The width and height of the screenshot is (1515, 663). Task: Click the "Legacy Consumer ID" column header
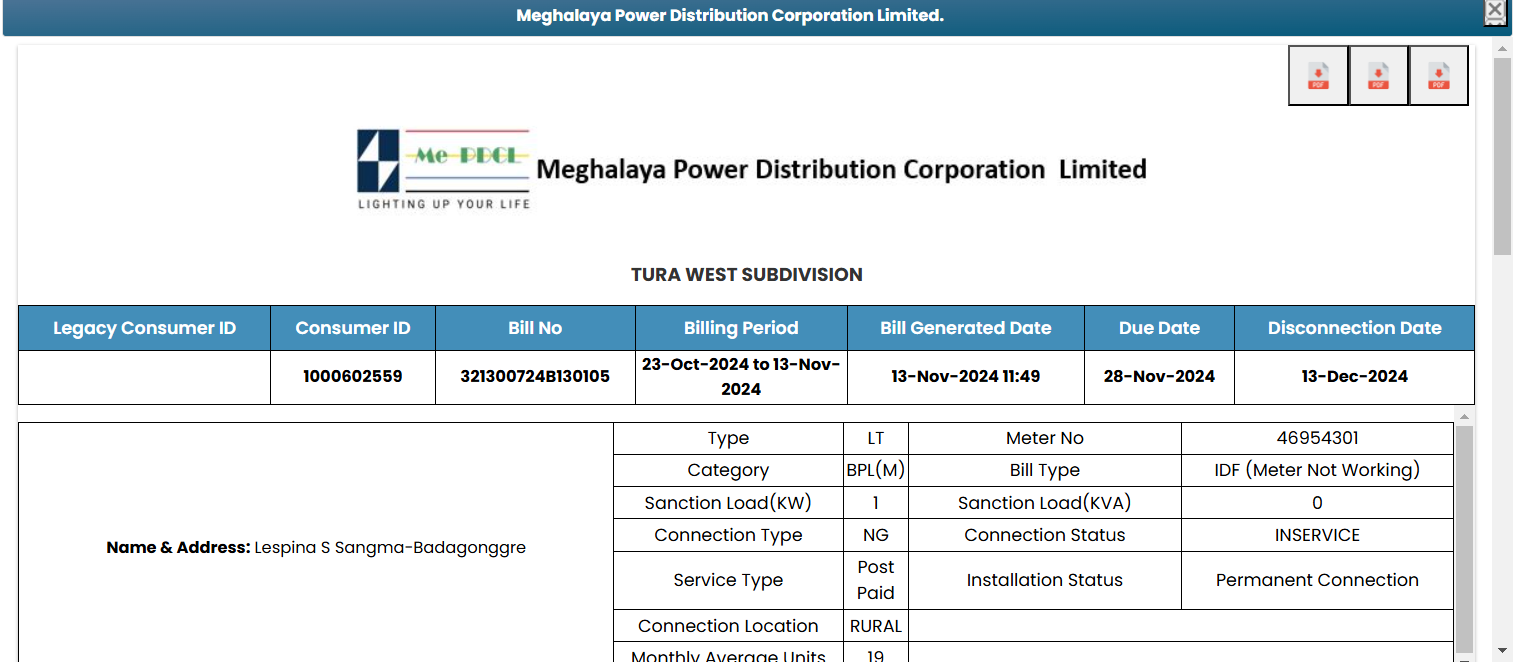[x=145, y=328]
